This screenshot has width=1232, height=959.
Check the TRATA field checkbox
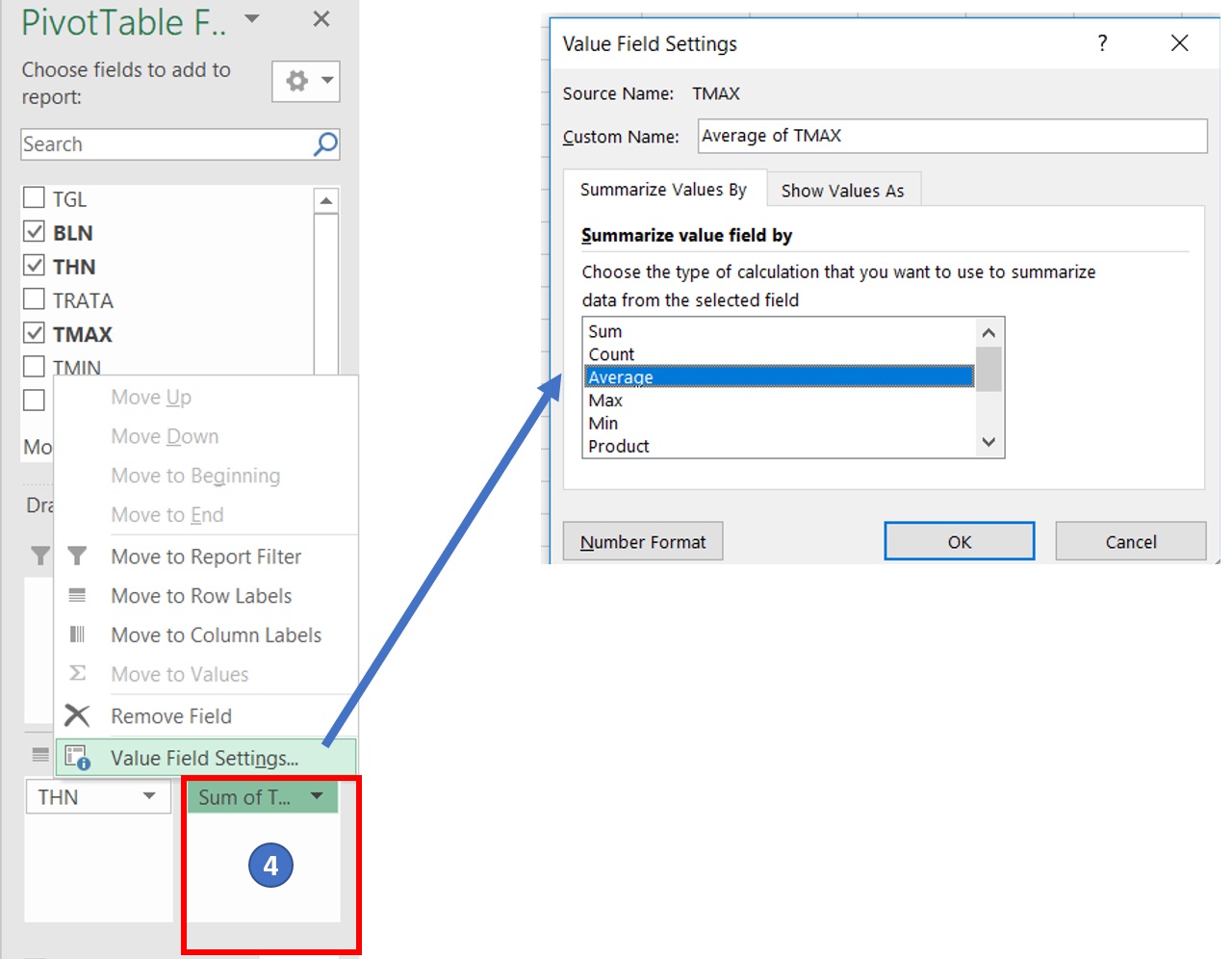coord(34,299)
